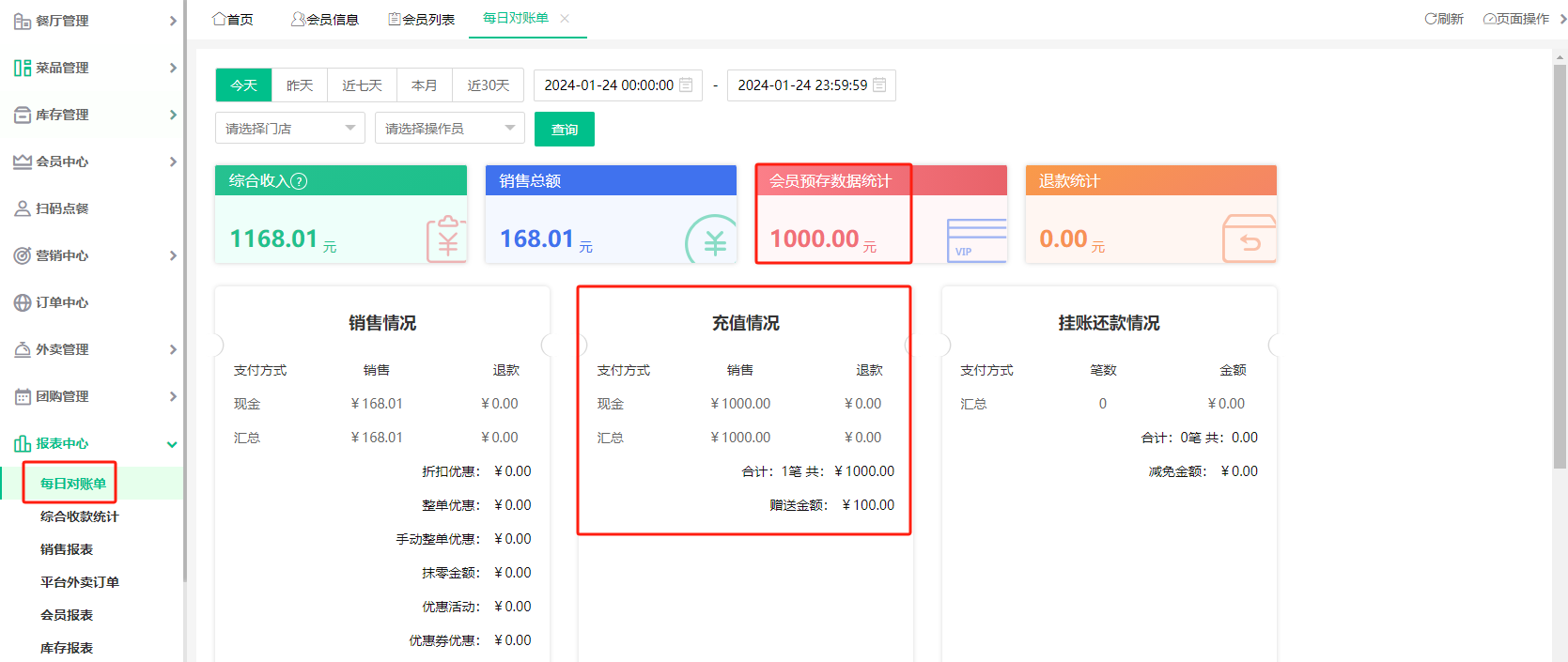This screenshot has width=1568, height=662.
Task: Select the 每日对账单 tab
Action: tap(516, 18)
